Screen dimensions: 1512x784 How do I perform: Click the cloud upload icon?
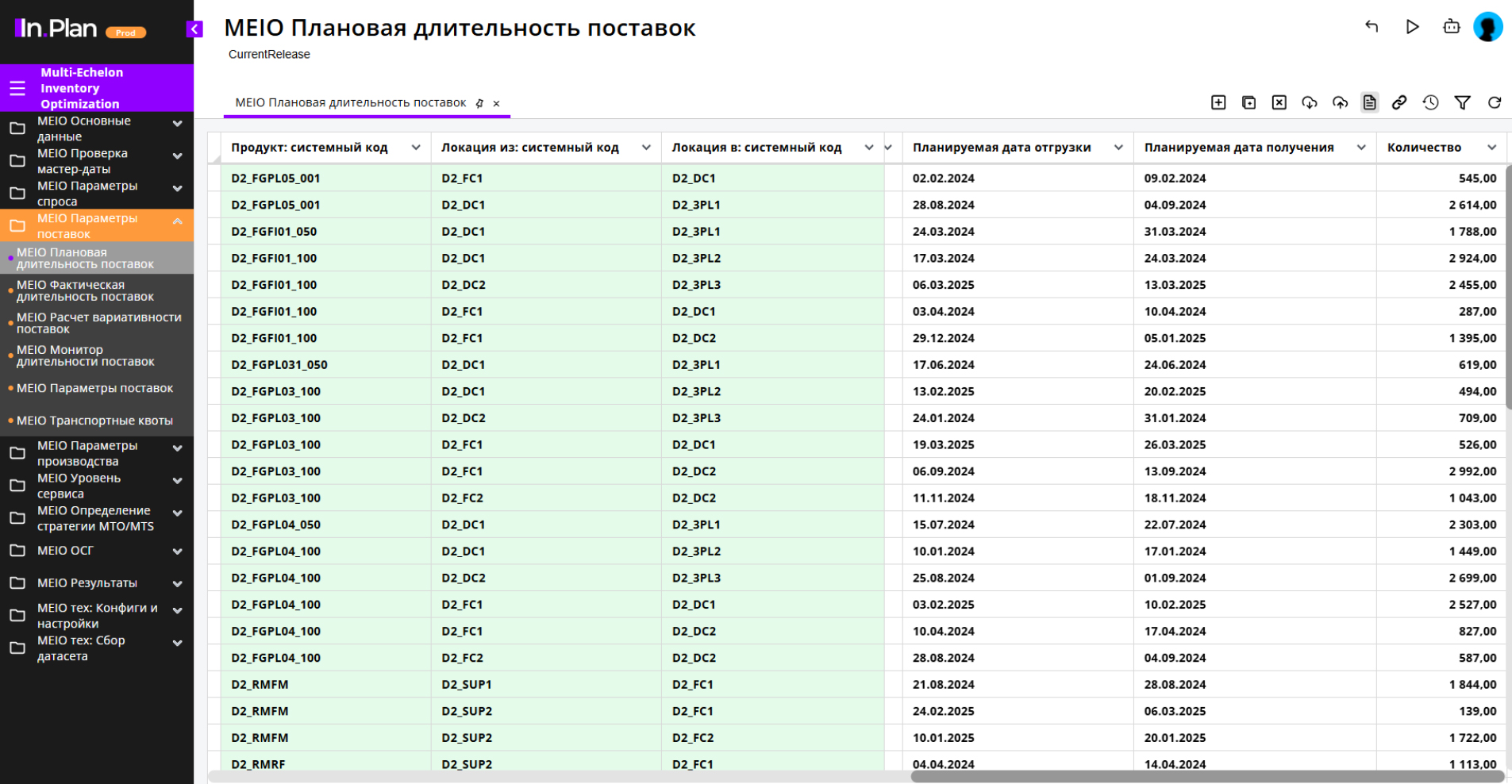coord(1340,102)
